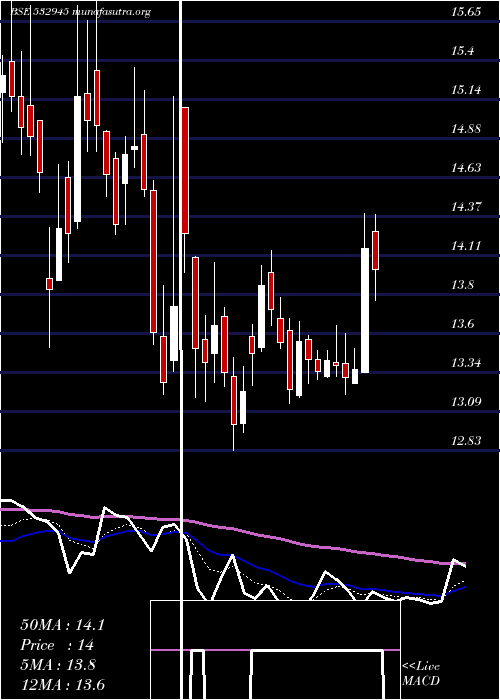This screenshot has height=700, width=500.
Task: Click the 14.11 price axis label
Action: (x=466, y=246)
